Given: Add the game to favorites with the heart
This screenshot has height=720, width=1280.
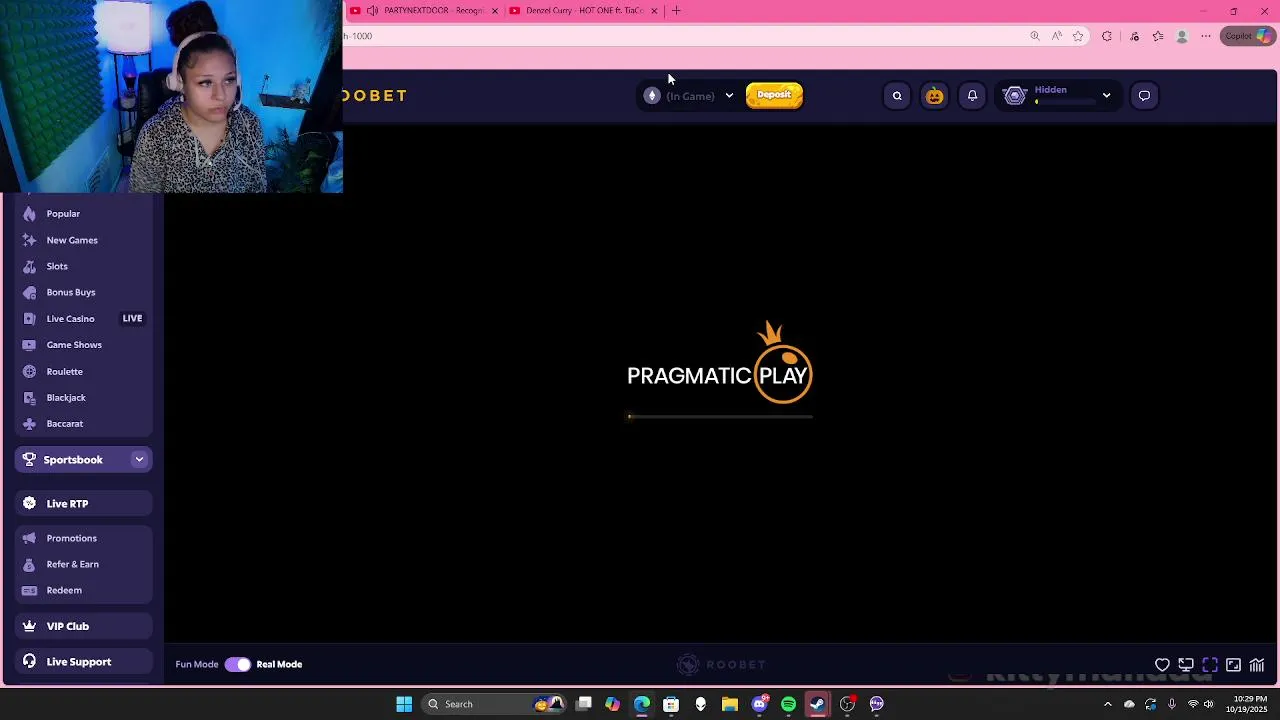Looking at the screenshot, I should [1162, 665].
